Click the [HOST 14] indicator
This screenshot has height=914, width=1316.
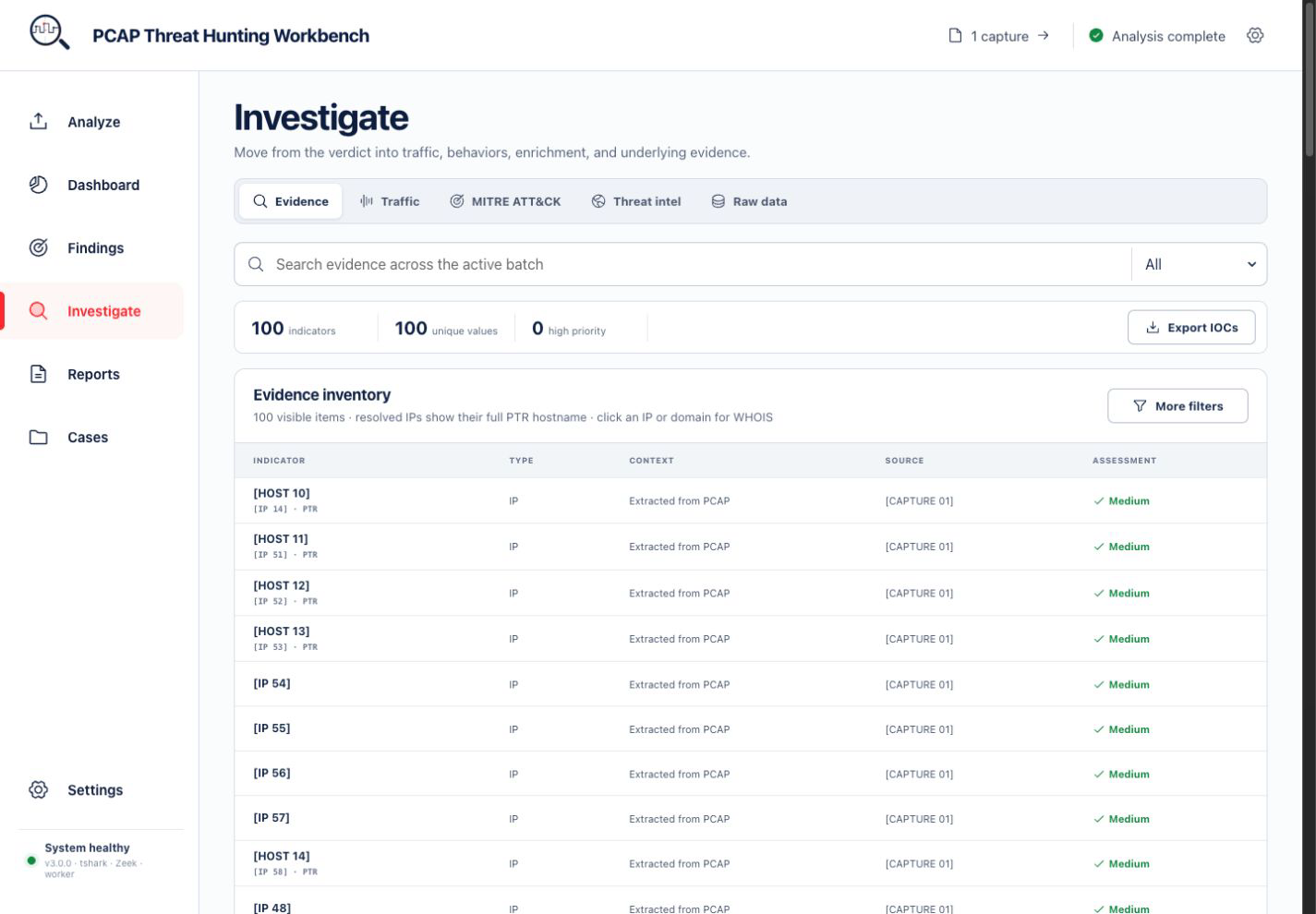[x=282, y=856]
